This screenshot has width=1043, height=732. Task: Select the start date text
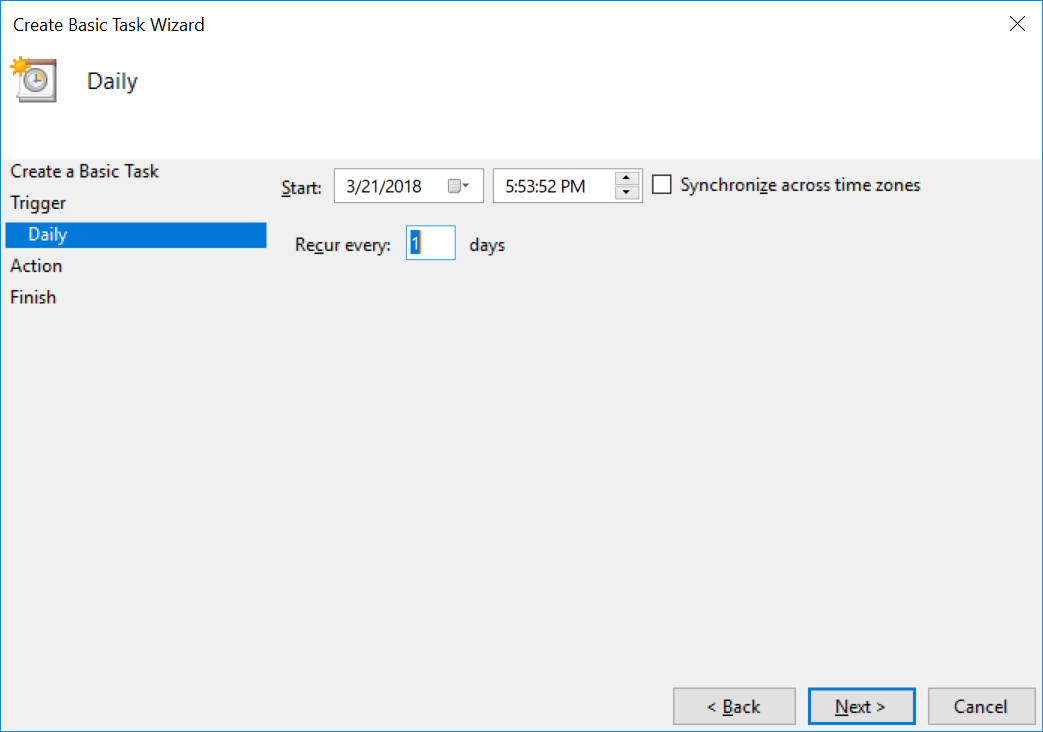385,185
